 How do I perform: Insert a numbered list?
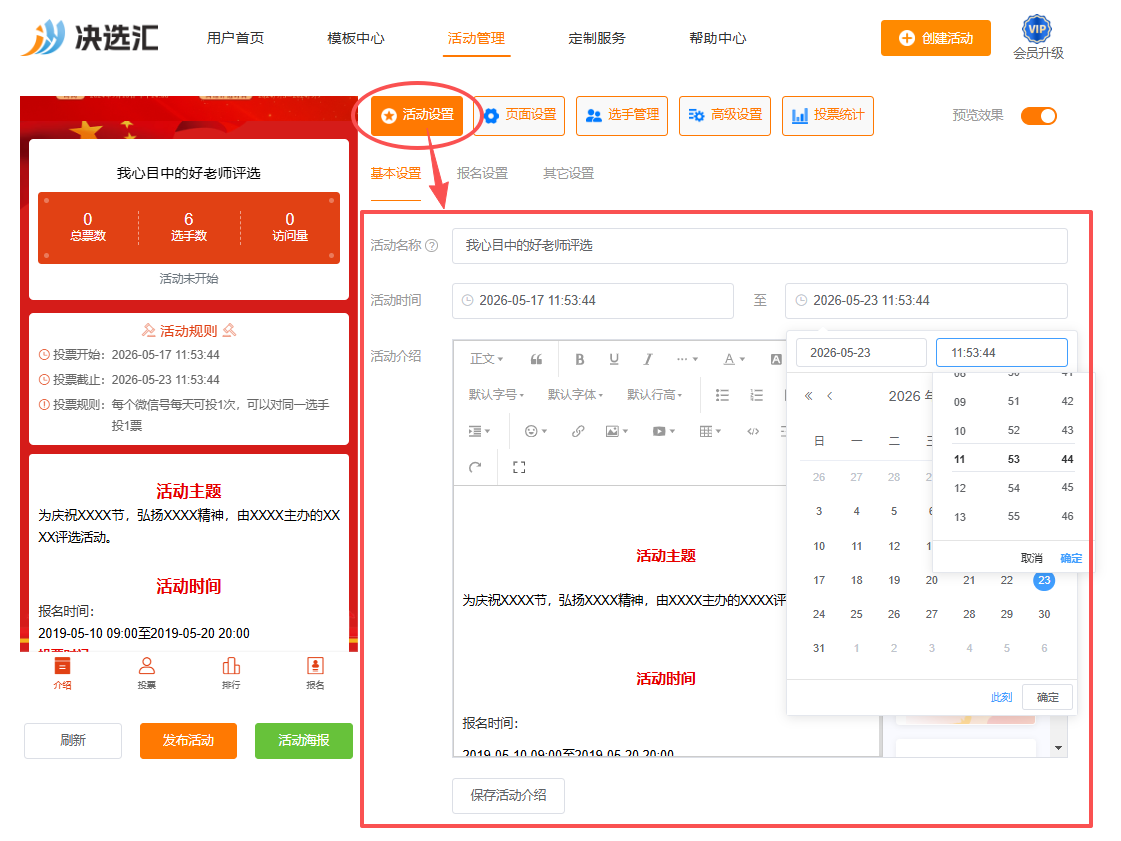(756, 395)
